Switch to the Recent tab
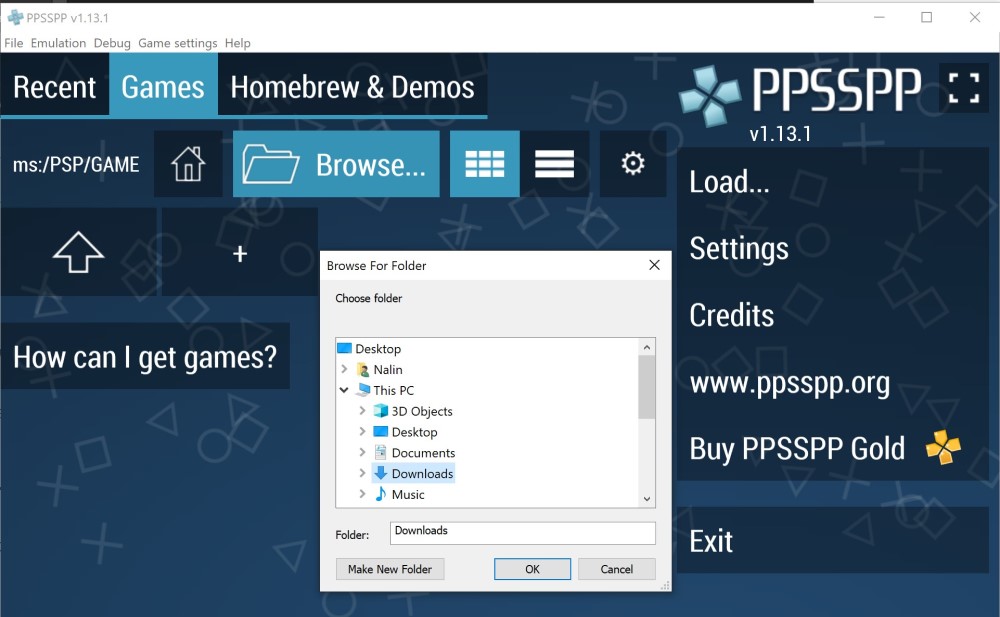 [55, 87]
